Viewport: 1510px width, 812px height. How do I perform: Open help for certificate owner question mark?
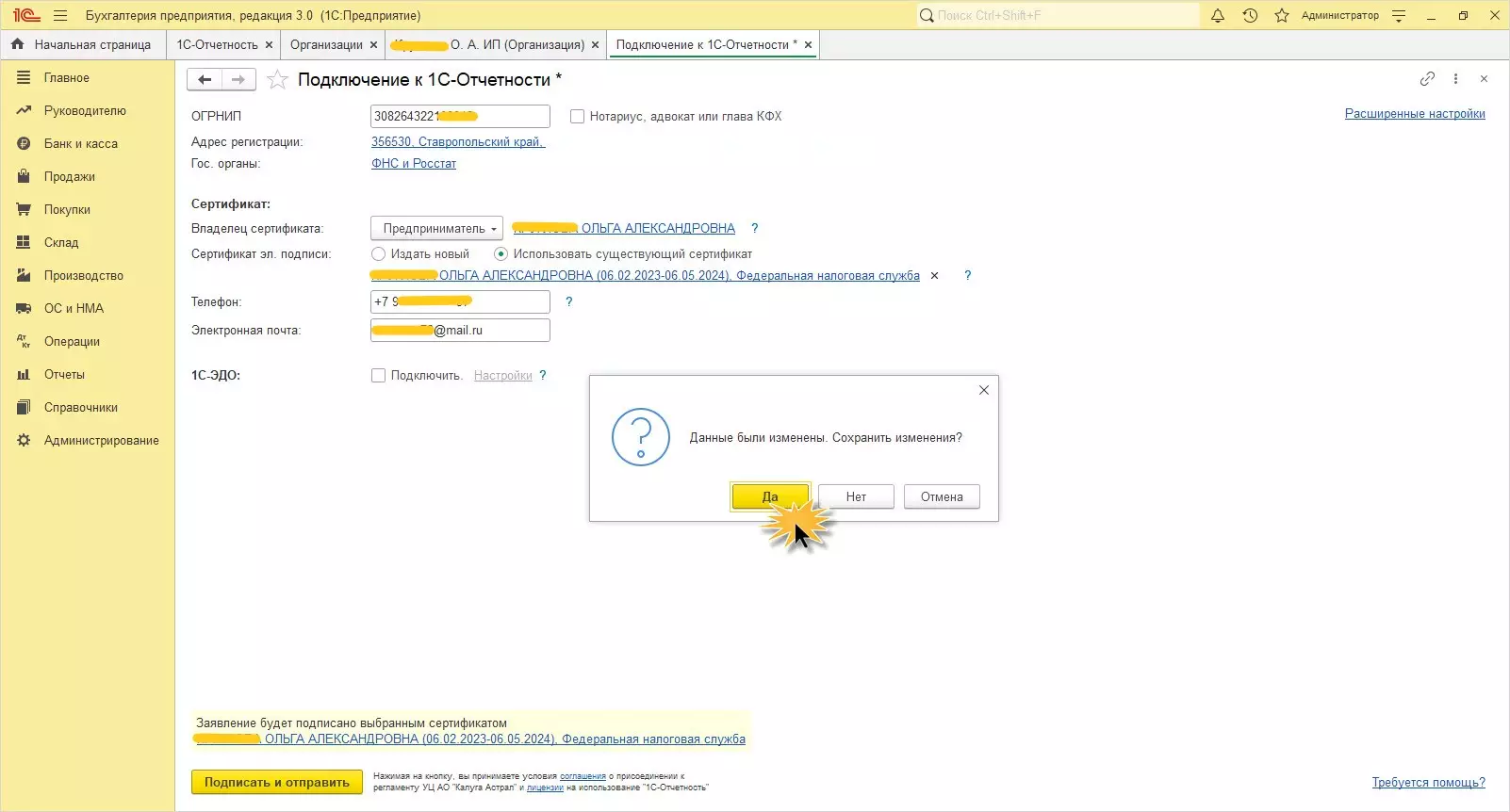[x=754, y=228]
